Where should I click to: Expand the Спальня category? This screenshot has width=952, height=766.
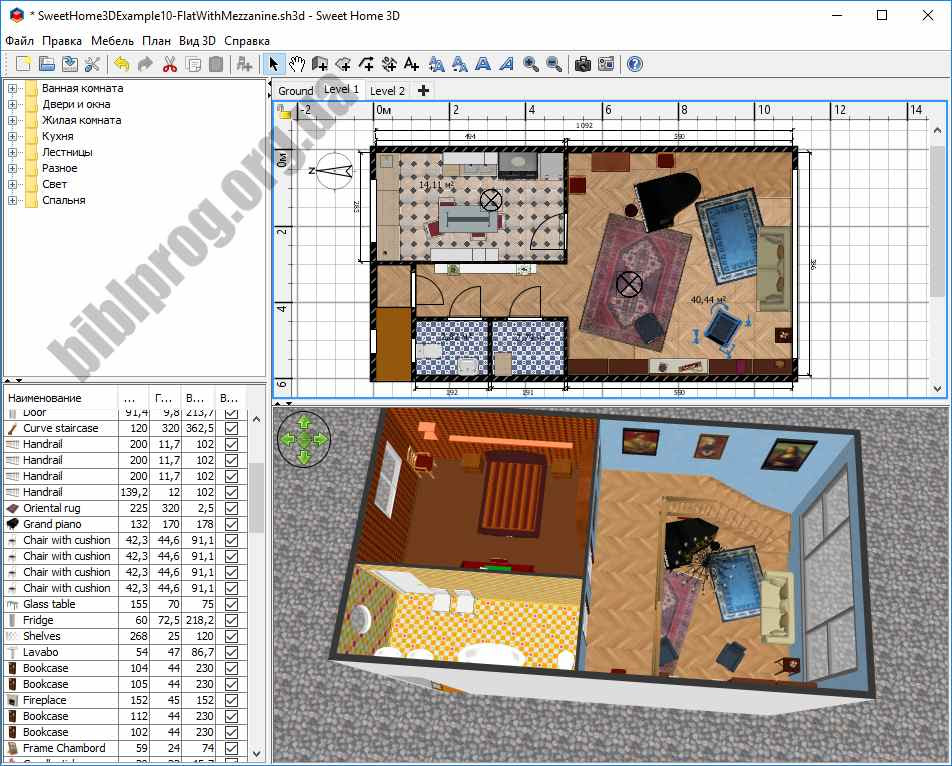[x=12, y=200]
